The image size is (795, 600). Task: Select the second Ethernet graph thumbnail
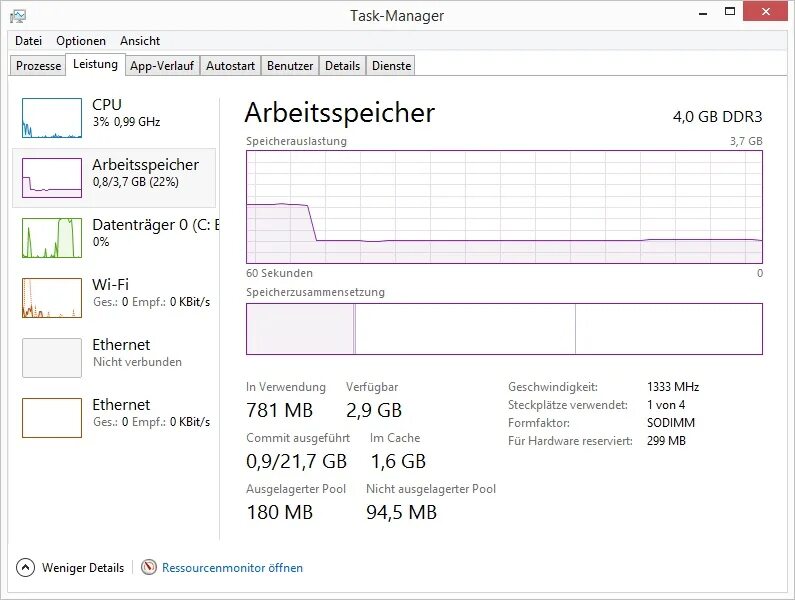click(52, 418)
